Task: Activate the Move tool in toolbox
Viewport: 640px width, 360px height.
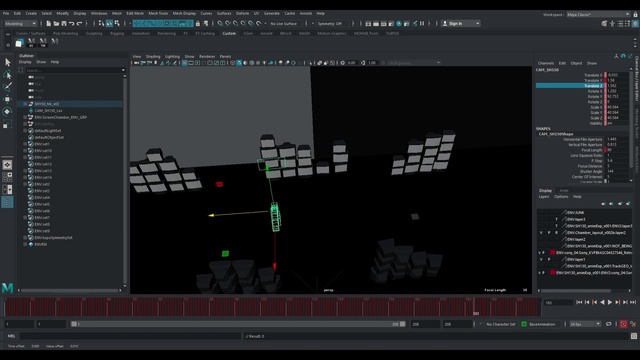Action: (7, 99)
